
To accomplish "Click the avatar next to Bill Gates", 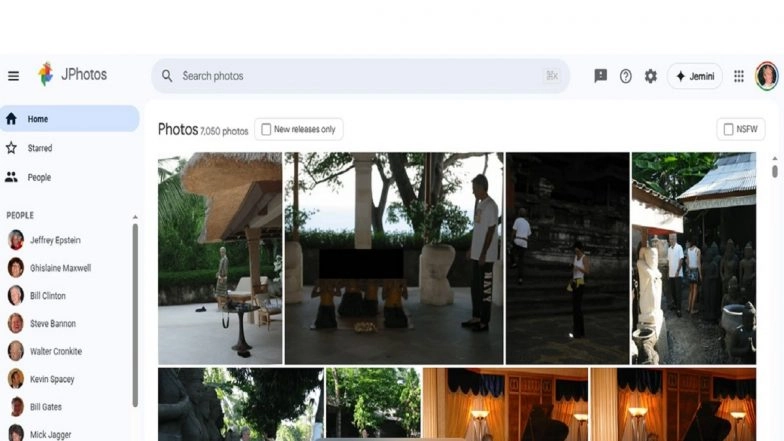I will [x=16, y=407].
